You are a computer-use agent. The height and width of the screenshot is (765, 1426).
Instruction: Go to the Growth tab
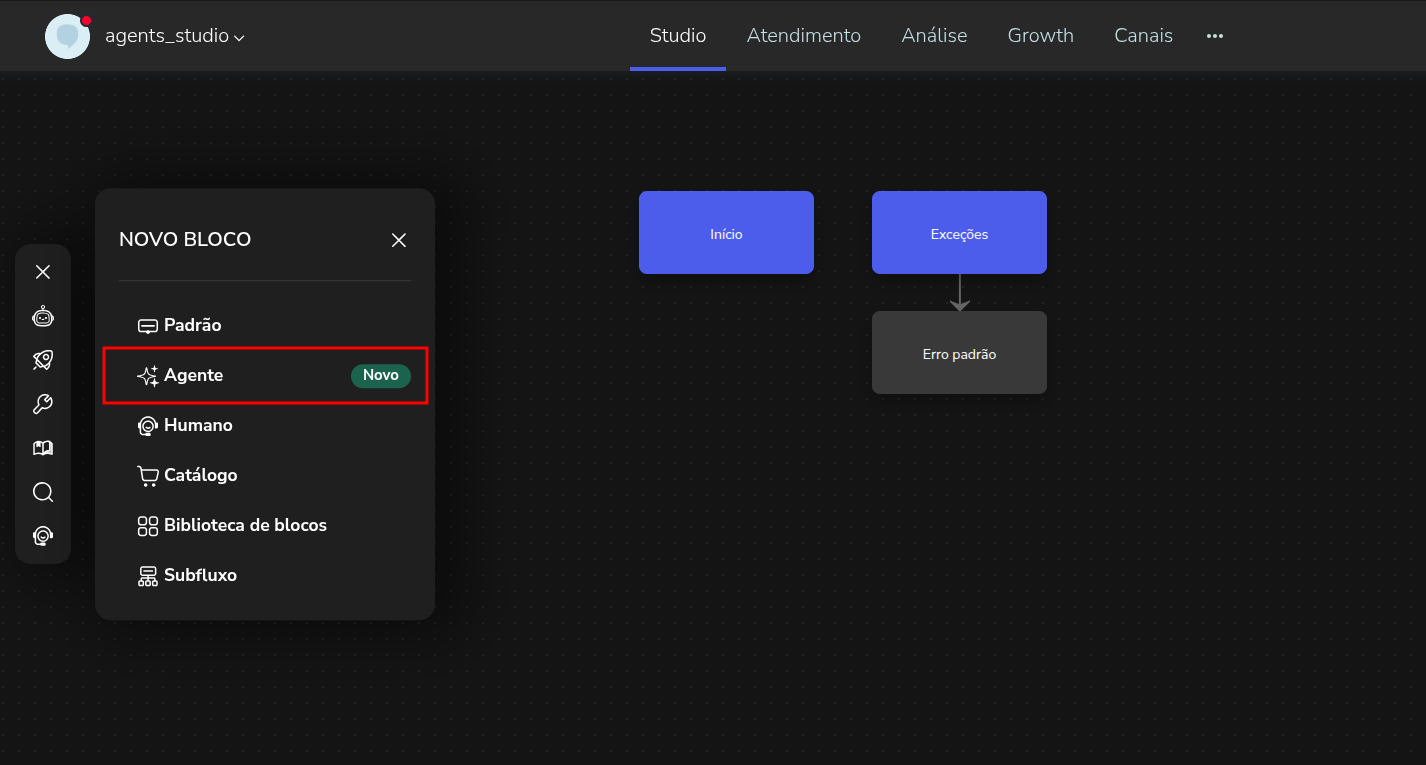[x=1040, y=36]
